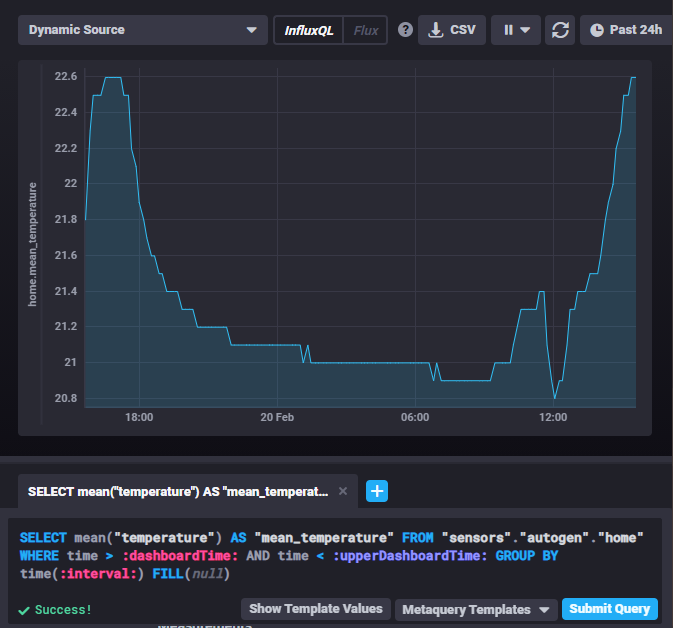
Task: Click the Submit Query button
Action: pos(609,609)
